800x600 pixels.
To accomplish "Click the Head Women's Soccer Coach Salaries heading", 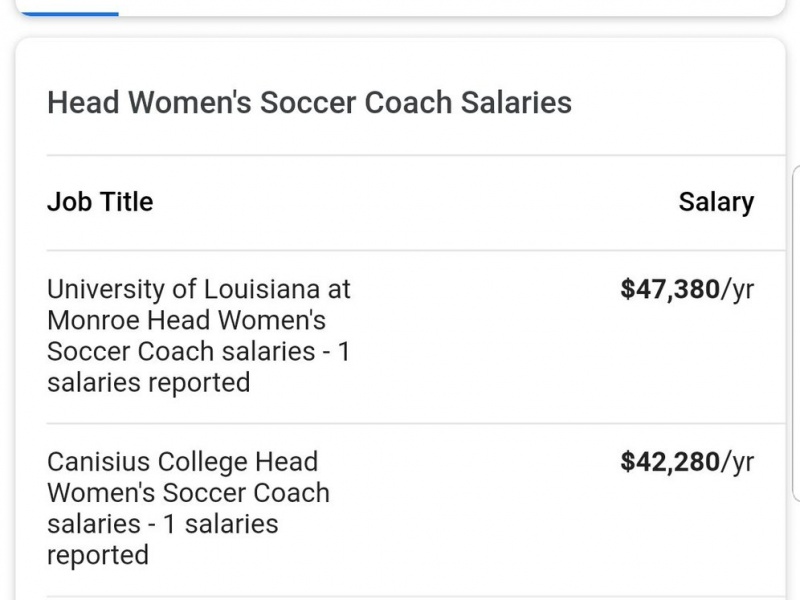I will 309,103.
